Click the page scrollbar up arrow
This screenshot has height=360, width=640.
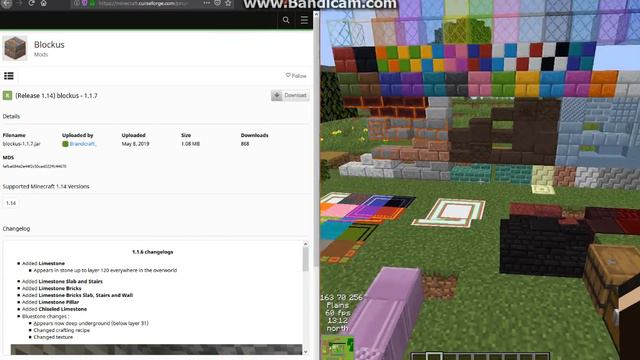[x=316, y=14]
